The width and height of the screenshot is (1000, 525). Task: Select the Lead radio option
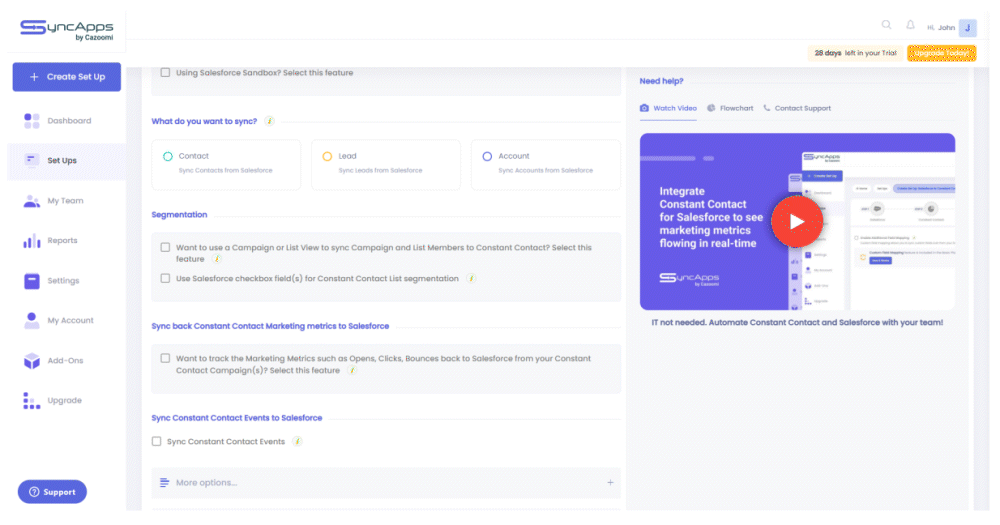tap(327, 156)
